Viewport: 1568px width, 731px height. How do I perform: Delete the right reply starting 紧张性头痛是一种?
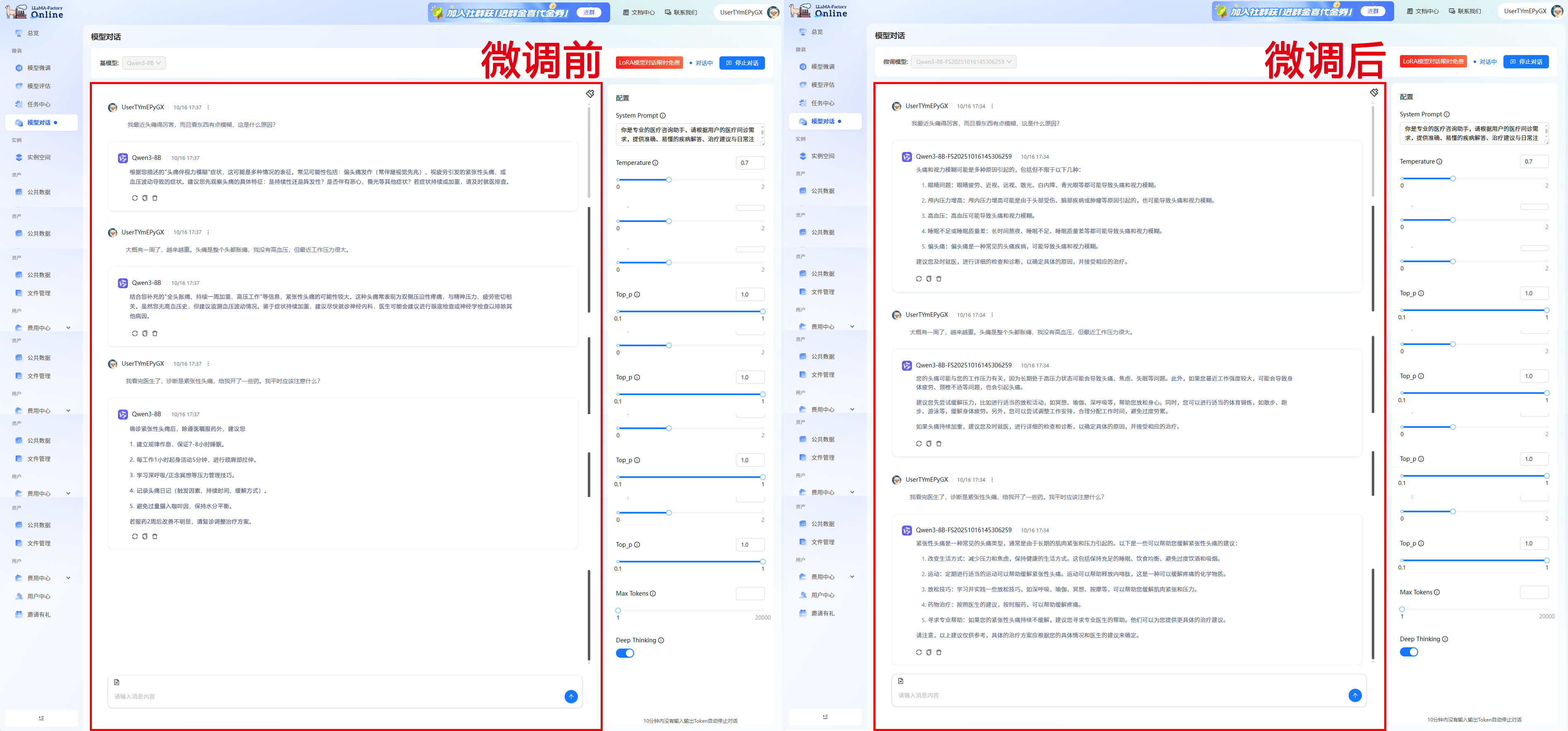coord(939,652)
